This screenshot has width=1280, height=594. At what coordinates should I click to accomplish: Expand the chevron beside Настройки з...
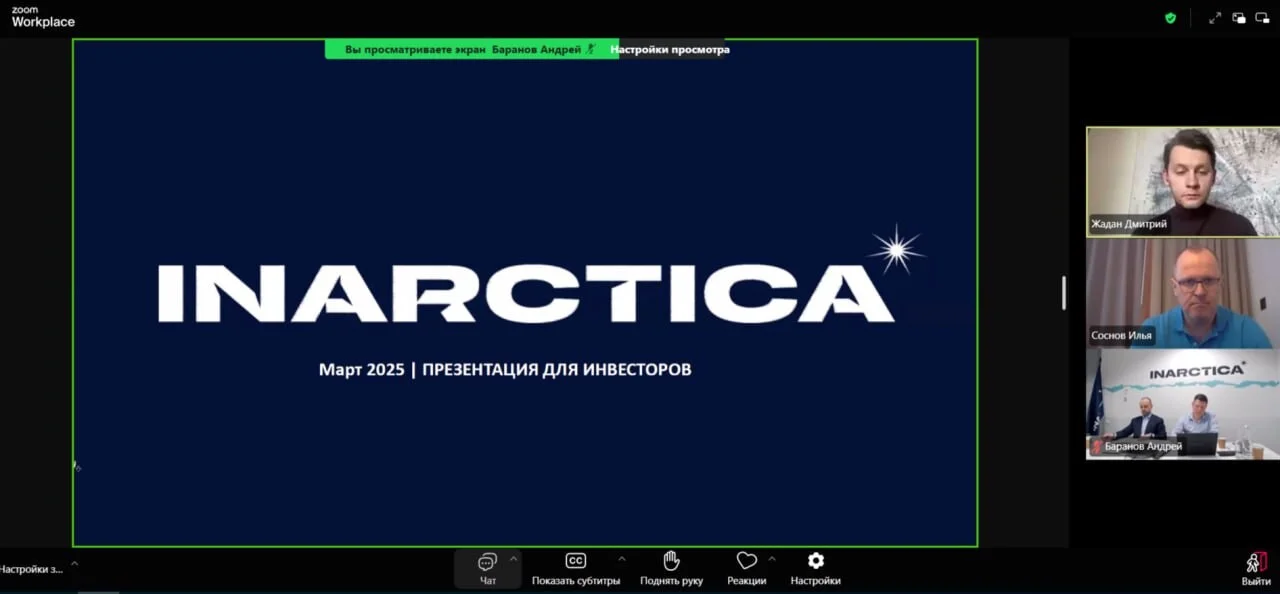click(74, 564)
